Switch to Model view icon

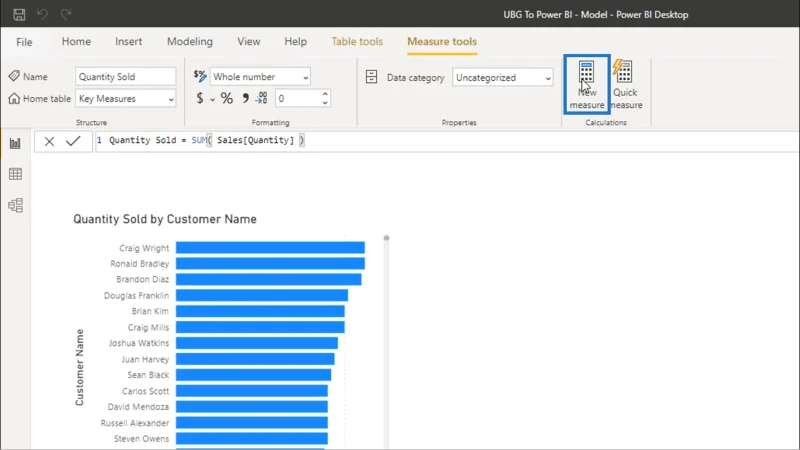click(15, 205)
